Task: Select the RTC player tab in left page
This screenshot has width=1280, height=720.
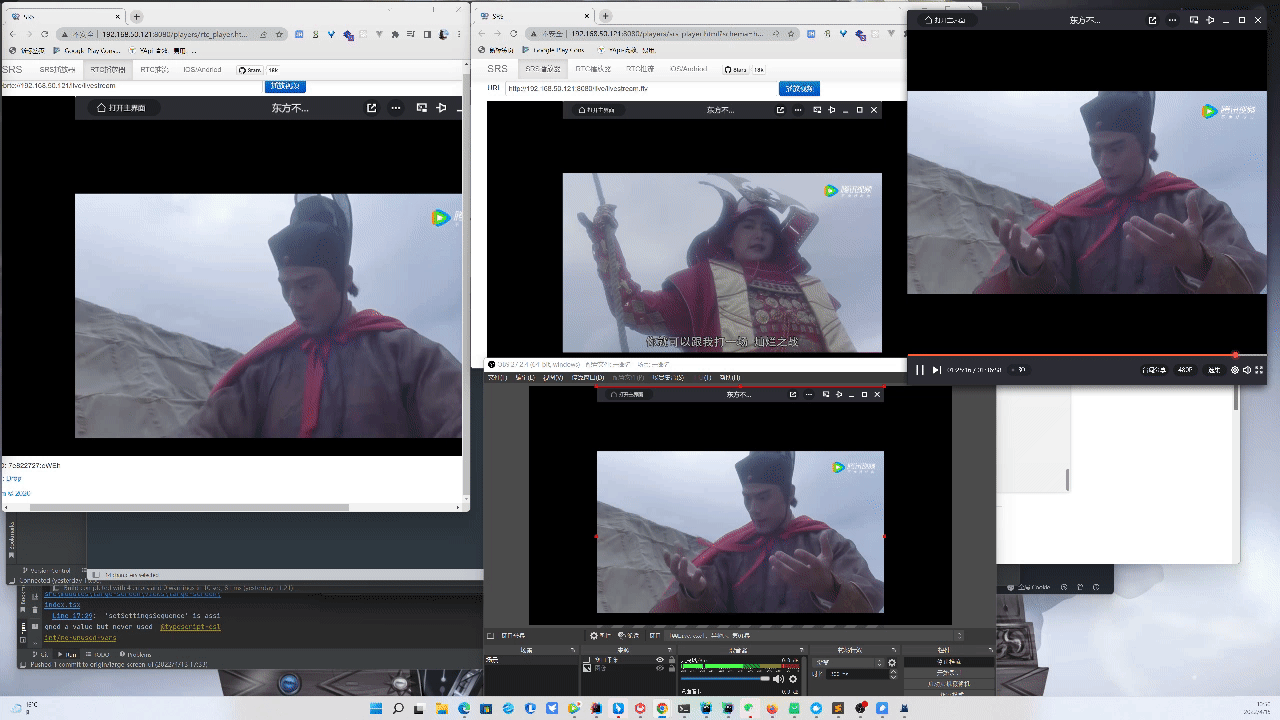Action: click(x=108, y=70)
